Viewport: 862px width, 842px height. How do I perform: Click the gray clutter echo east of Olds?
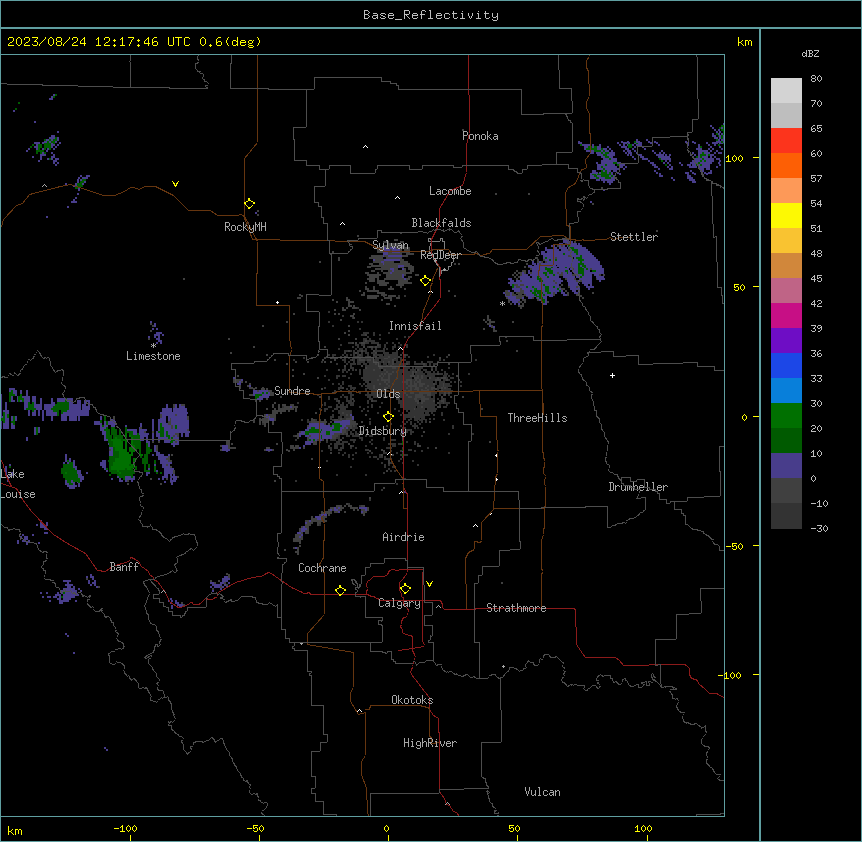pyautogui.click(x=423, y=391)
